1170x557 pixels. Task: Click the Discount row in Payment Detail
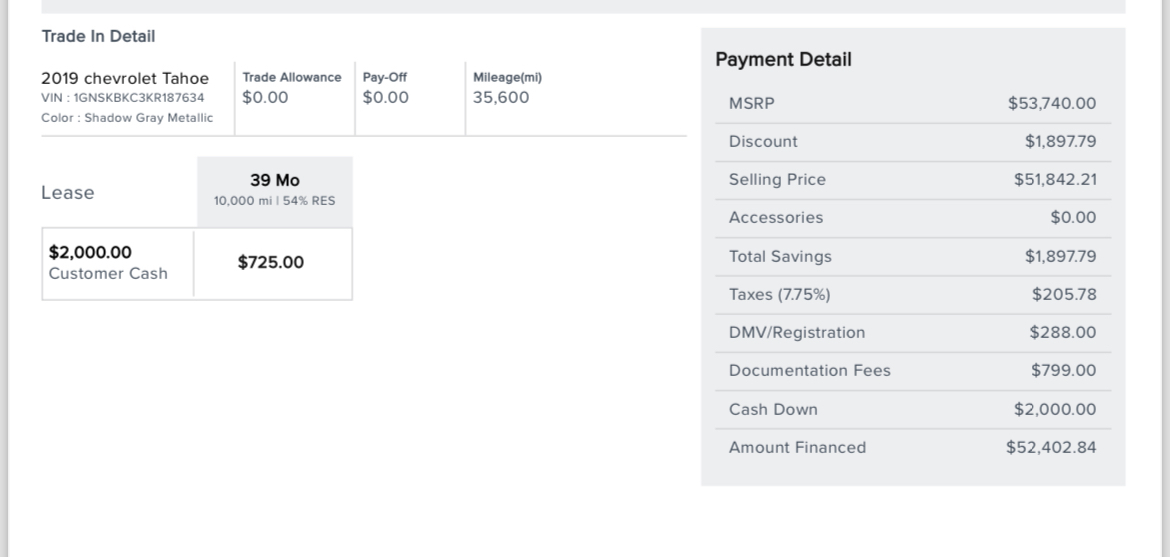click(912, 142)
